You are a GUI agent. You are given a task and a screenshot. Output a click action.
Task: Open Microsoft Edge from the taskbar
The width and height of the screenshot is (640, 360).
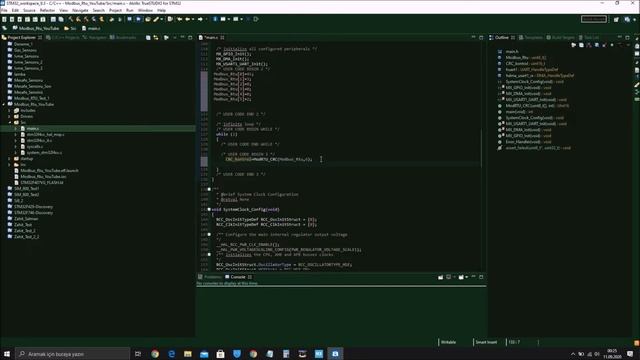pos(171,353)
